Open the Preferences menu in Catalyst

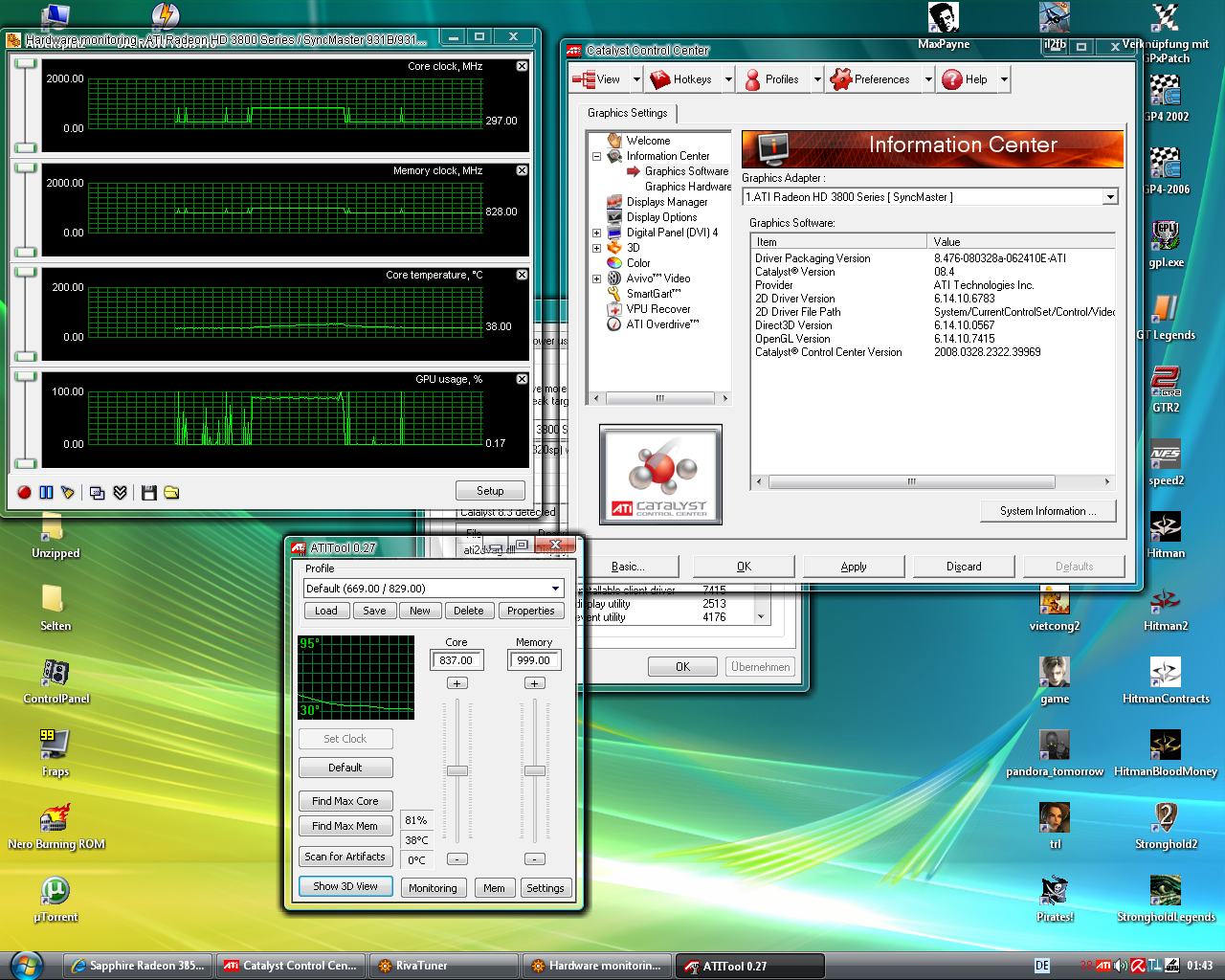pos(870,79)
